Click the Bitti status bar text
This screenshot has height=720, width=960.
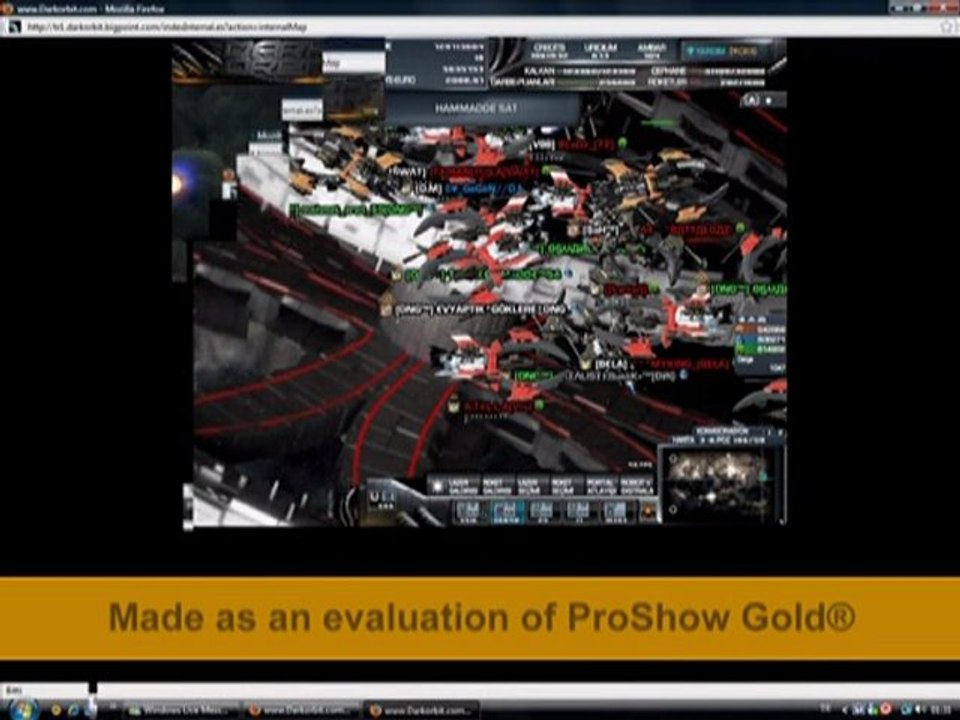(x=13, y=690)
